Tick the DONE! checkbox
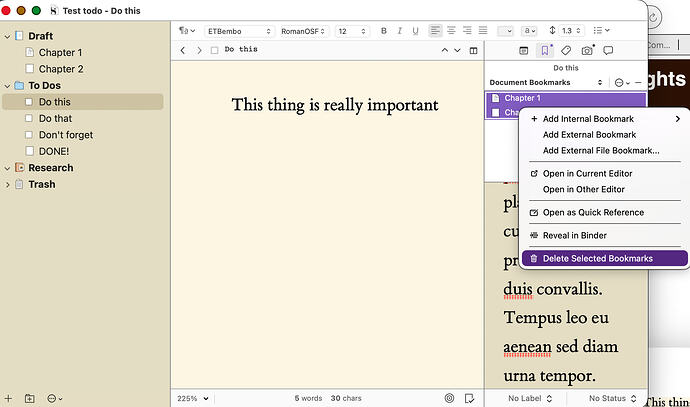690x407 pixels. click(29, 151)
